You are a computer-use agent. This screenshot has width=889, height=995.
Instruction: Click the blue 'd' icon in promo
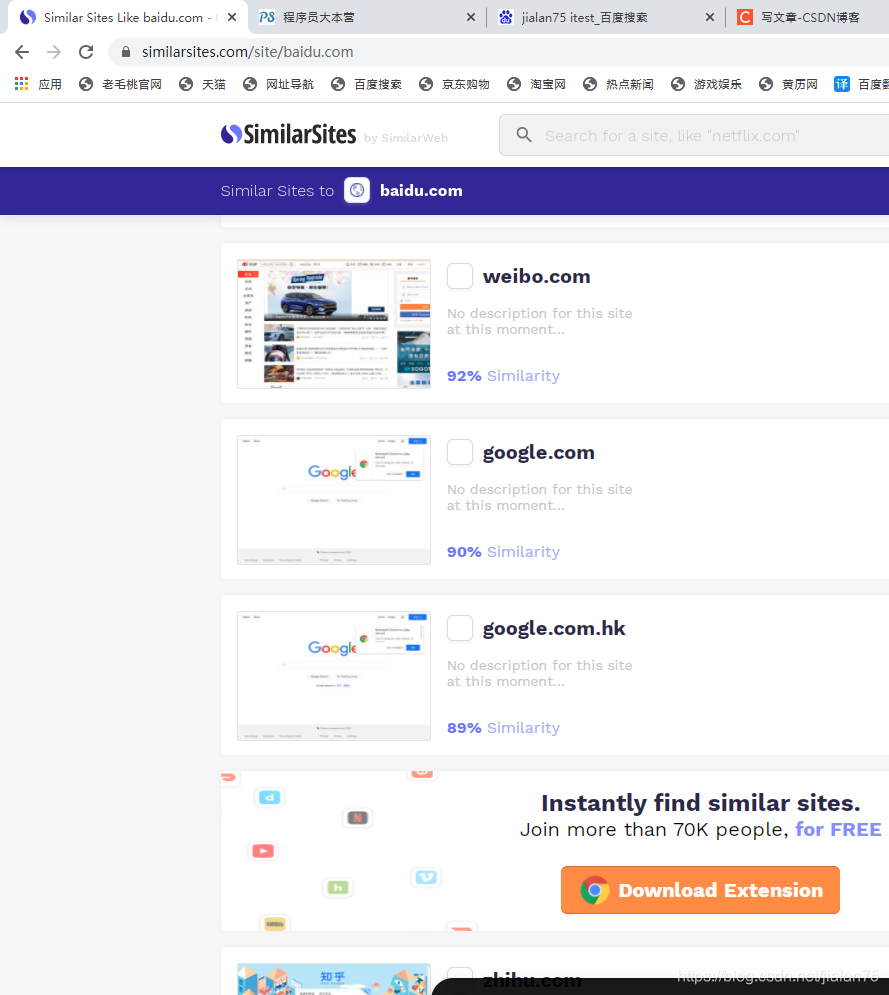[x=270, y=797]
